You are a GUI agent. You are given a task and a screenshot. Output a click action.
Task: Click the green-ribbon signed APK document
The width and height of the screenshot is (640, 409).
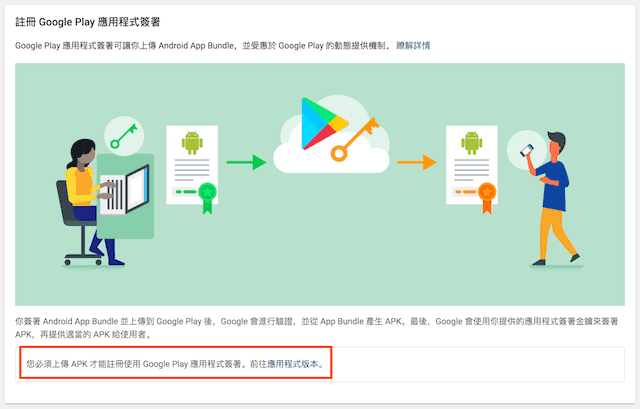click(x=192, y=169)
